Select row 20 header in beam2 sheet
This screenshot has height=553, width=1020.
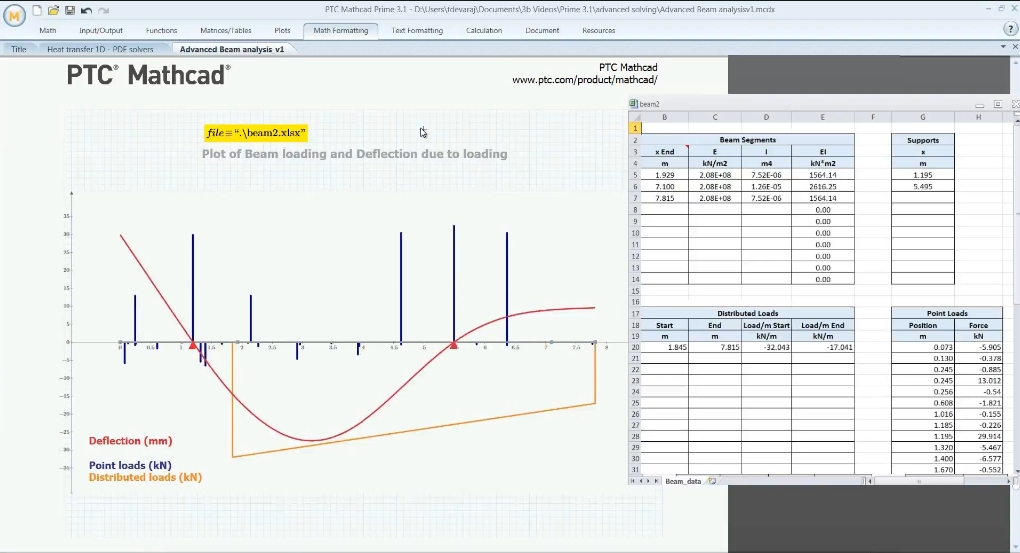click(x=635, y=347)
